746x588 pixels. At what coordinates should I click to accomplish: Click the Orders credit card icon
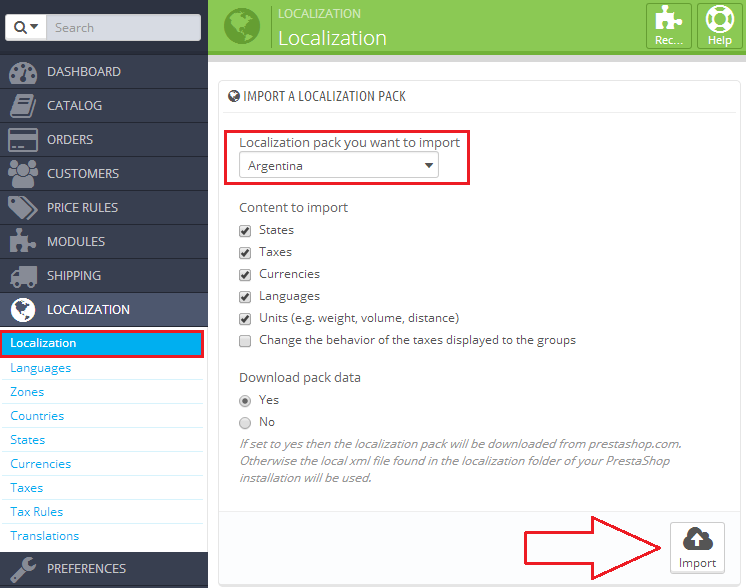[x=23, y=140]
